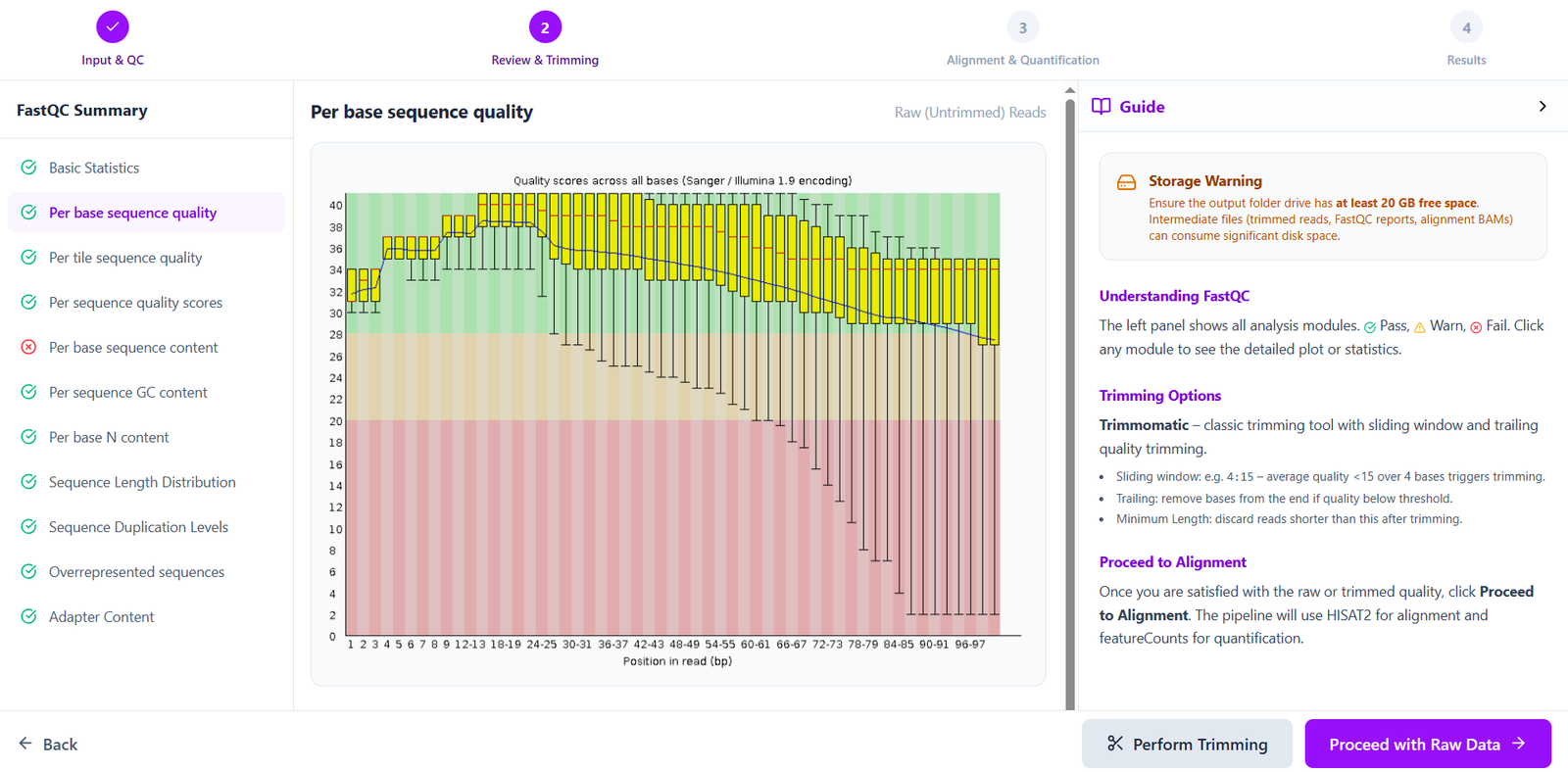Click the Proceed to Alignment heading

coord(1173,562)
